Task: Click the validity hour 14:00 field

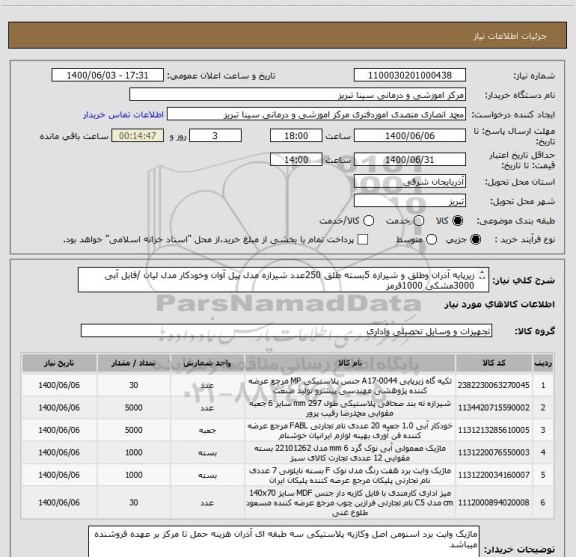Action: coord(296,159)
